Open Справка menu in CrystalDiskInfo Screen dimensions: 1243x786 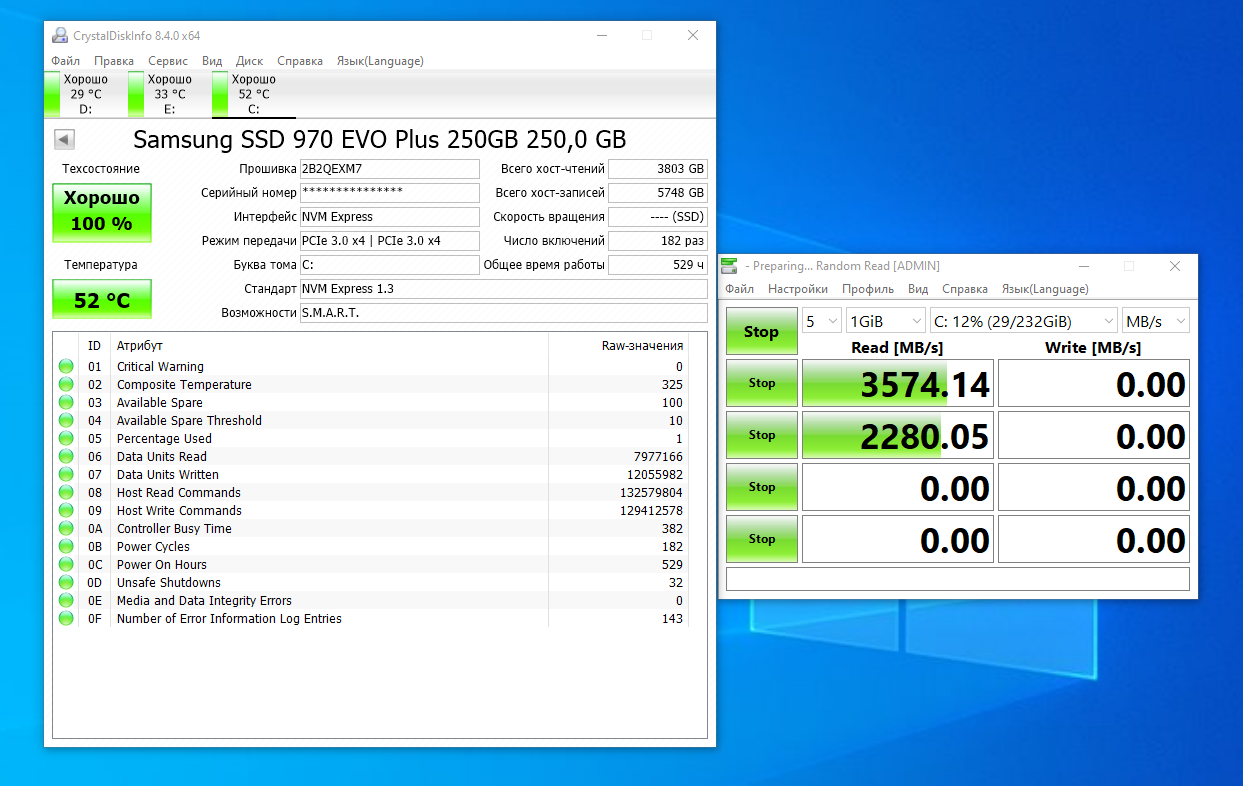click(x=300, y=61)
